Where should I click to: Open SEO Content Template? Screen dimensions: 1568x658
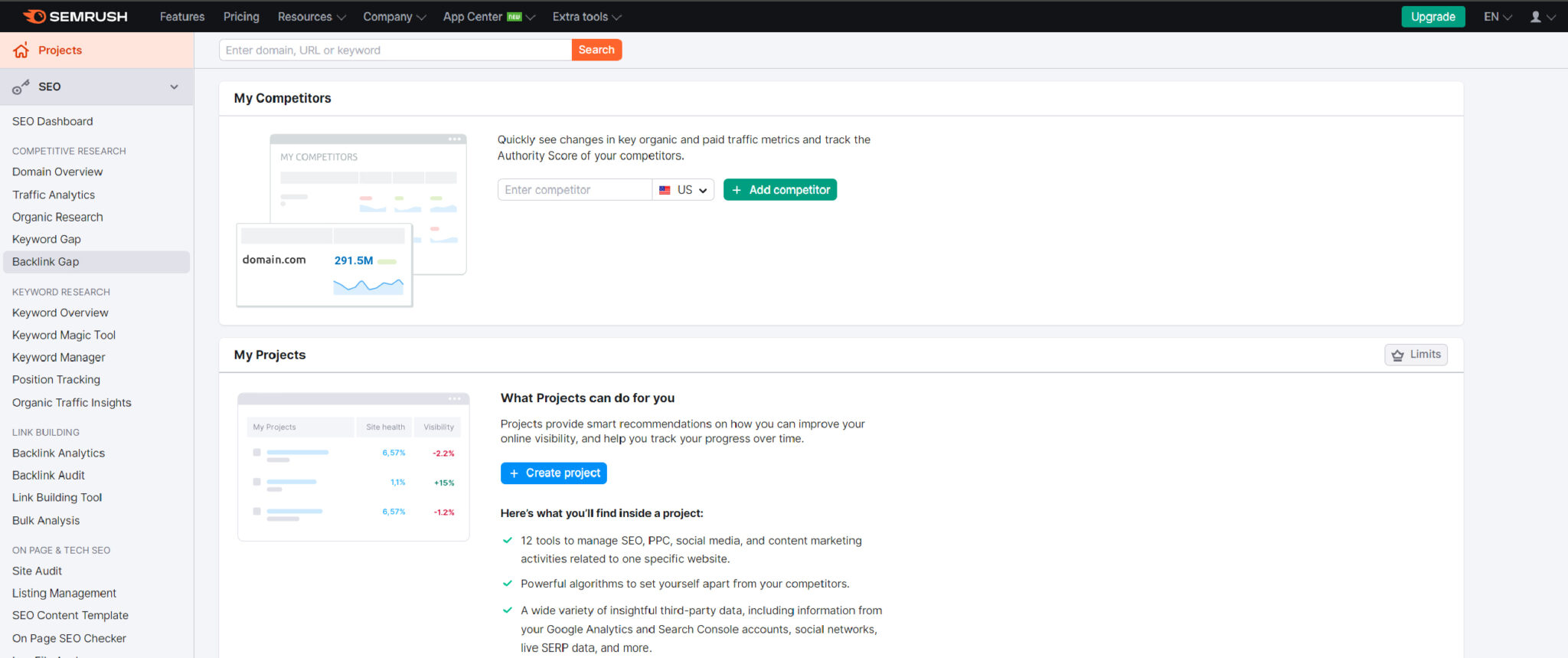click(x=70, y=615)
